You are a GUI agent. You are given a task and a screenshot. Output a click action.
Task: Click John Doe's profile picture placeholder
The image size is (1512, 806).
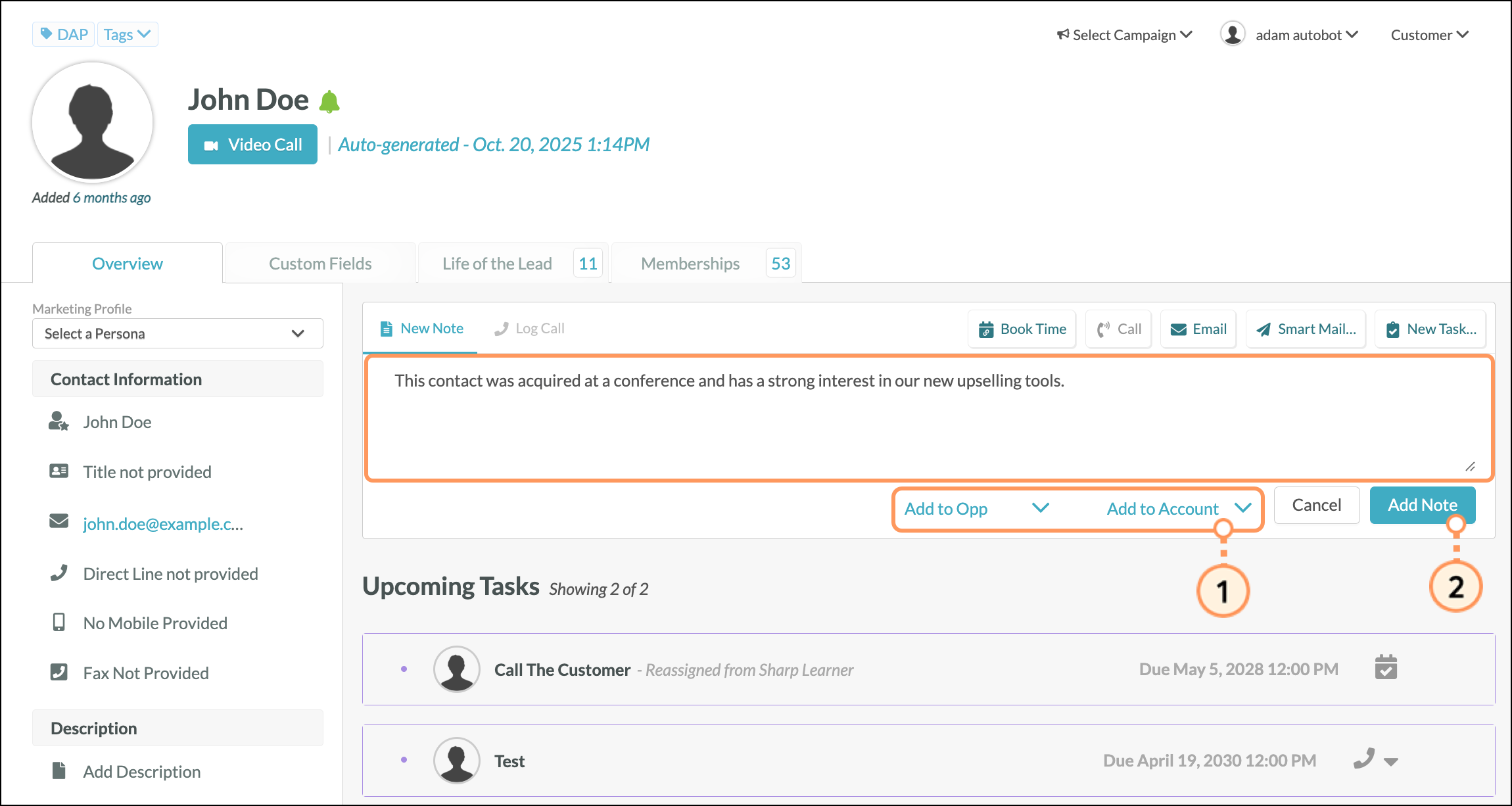[93, 123]
